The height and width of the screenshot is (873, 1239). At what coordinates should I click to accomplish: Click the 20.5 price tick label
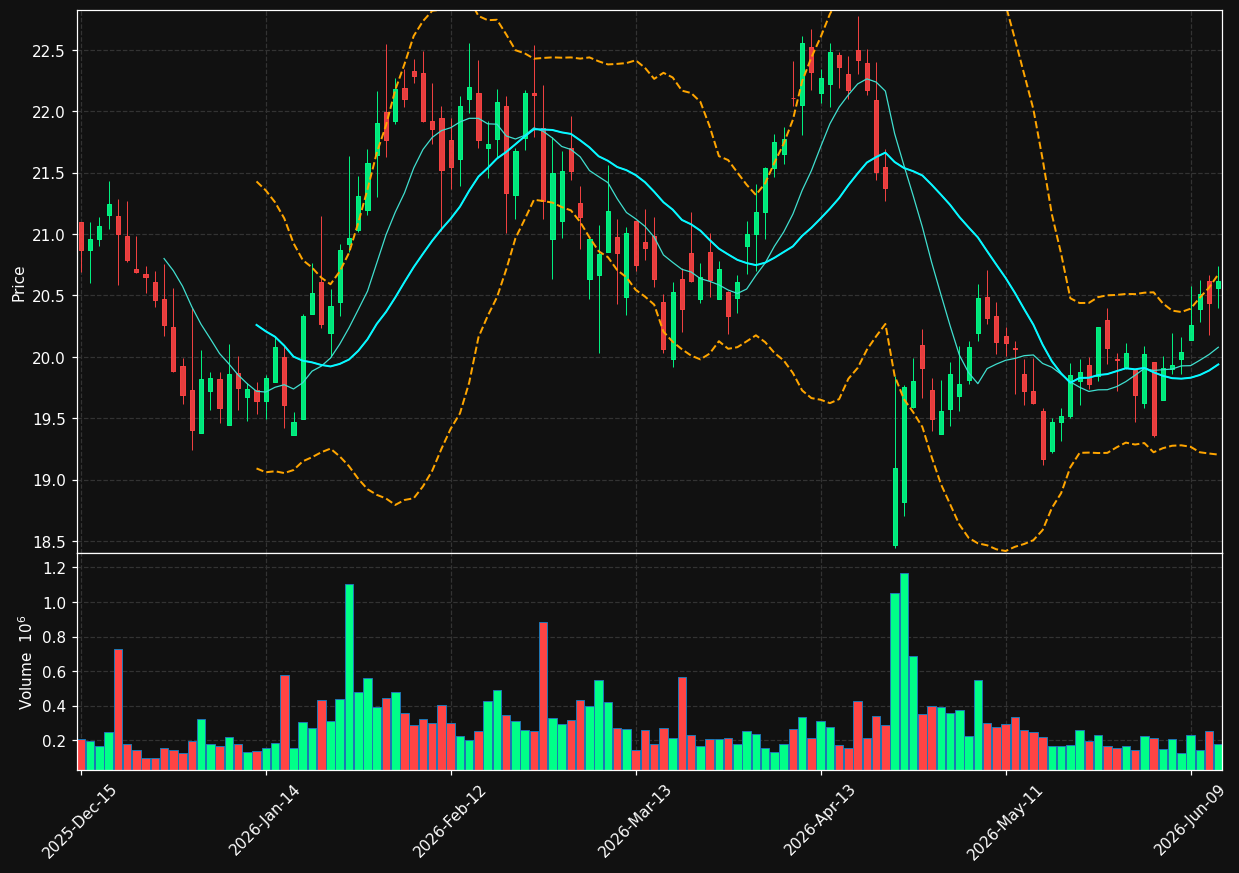tap(49, 296)
